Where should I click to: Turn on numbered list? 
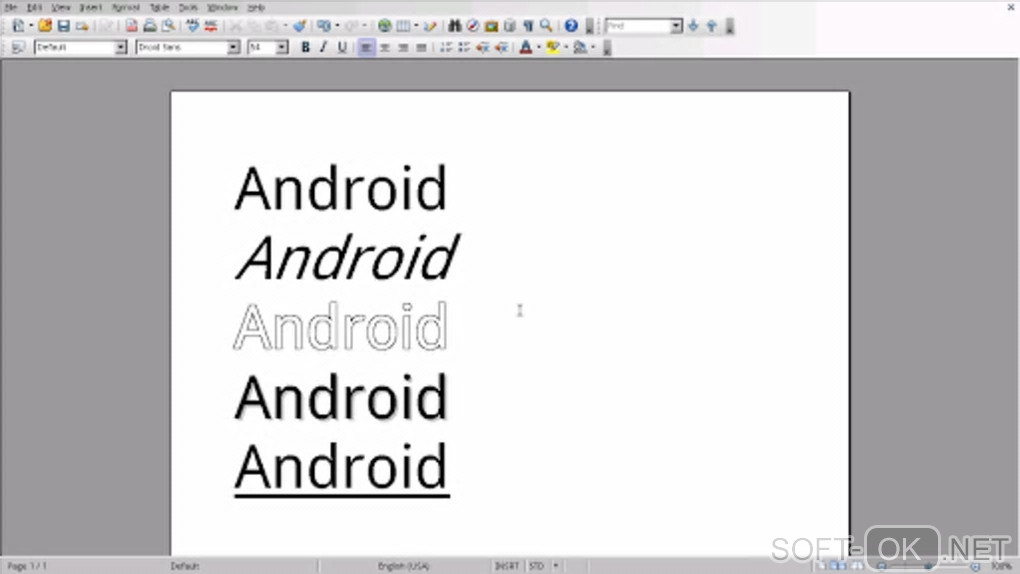pos(446,48)
